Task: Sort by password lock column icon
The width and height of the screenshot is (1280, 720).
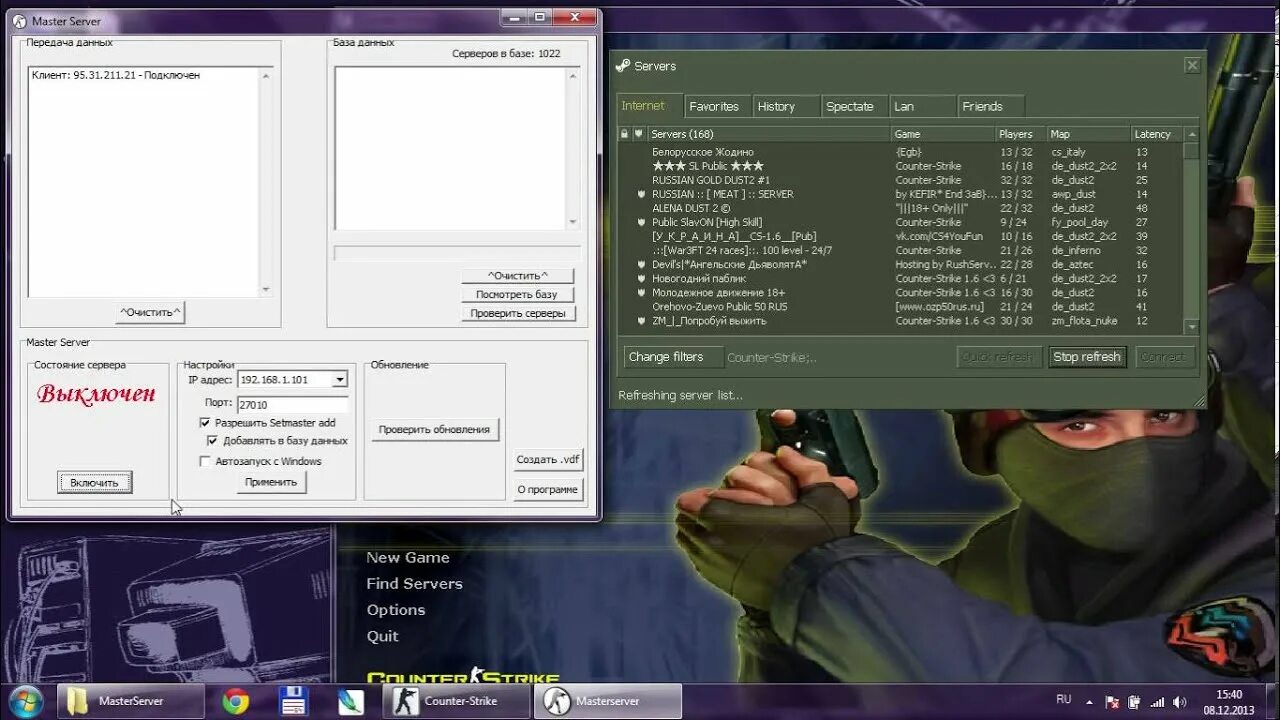Action: 624,134
